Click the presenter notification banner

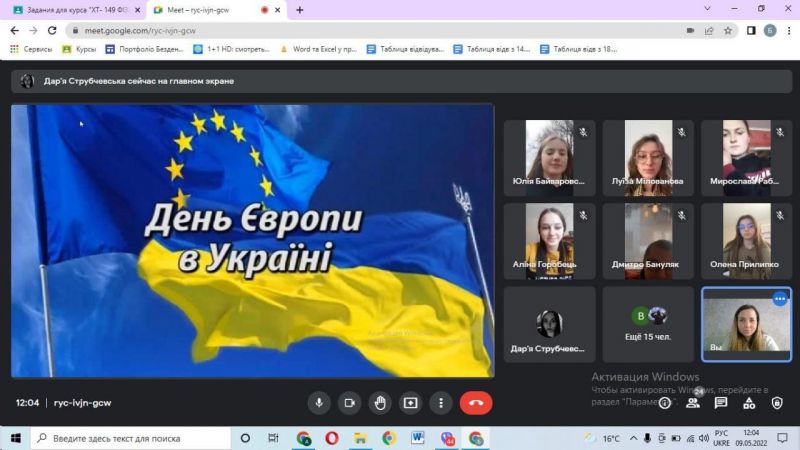coord(402,81)
